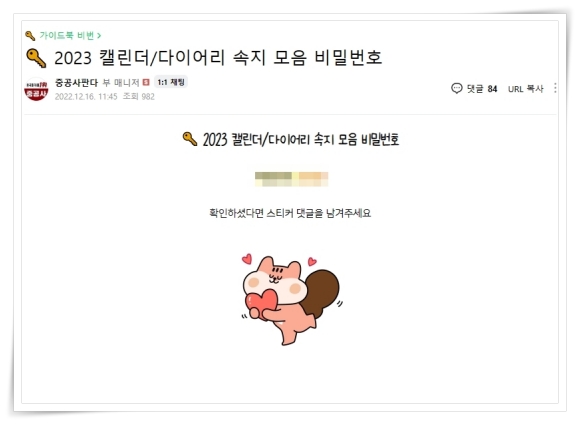Click the speech bubble comment icon

(456, 88)
